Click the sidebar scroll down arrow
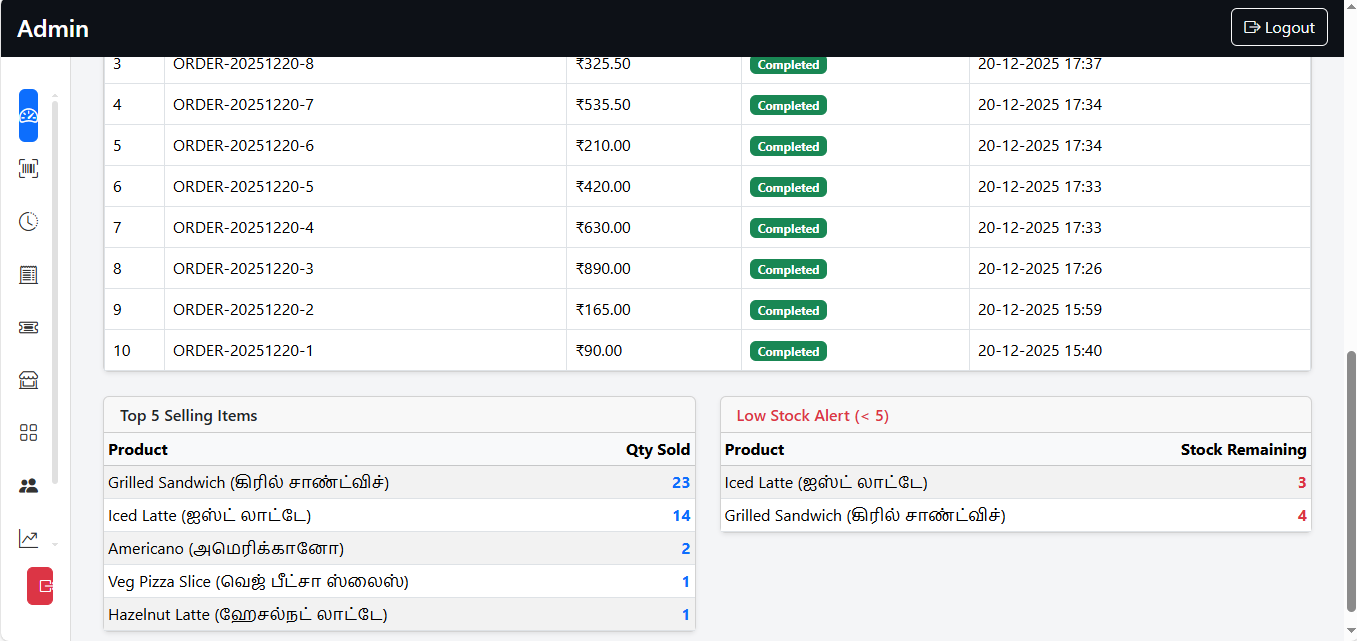This screenshot has height=641, width=1357. (x=55, y=545)
